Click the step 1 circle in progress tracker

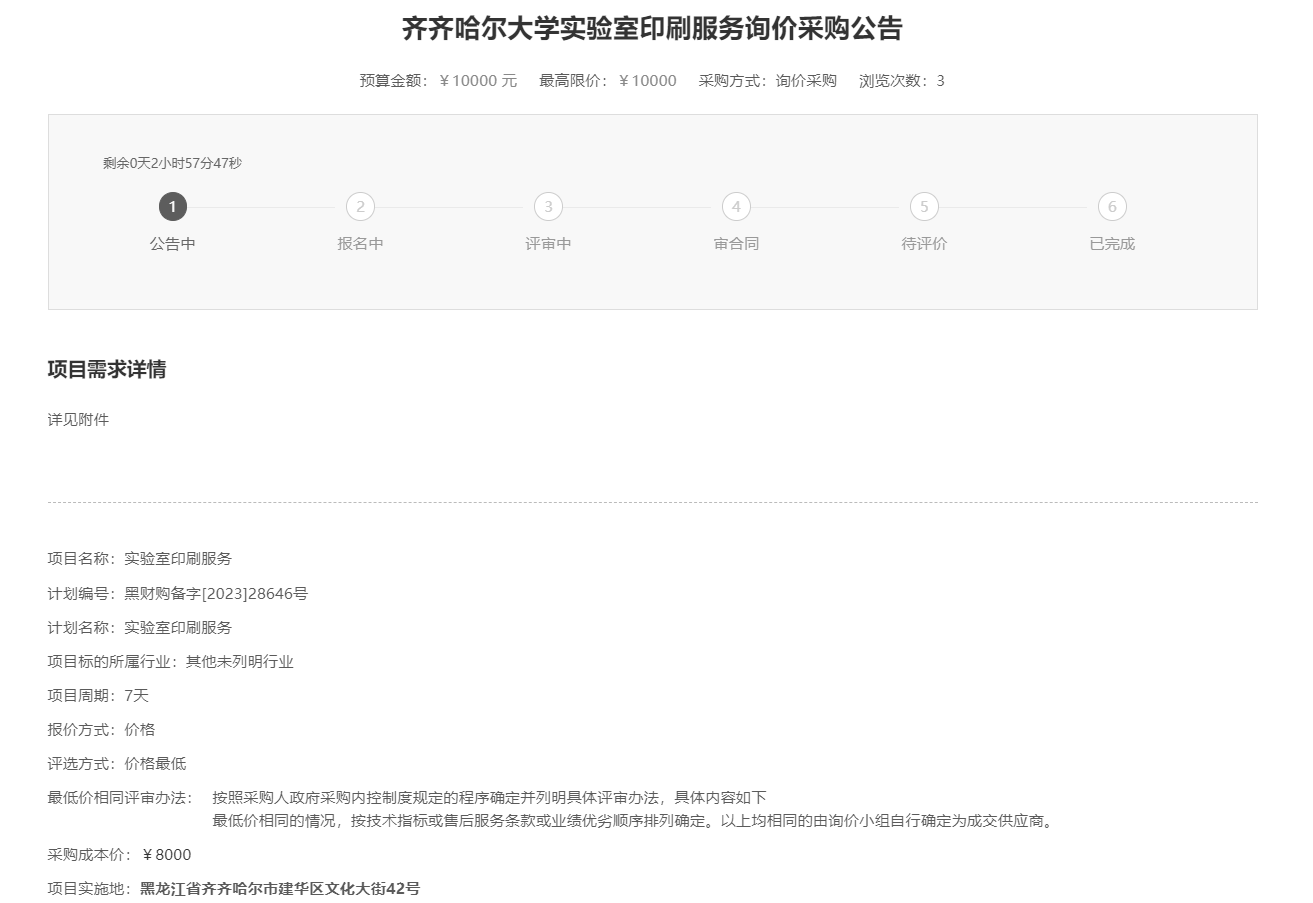pos(172,207)
